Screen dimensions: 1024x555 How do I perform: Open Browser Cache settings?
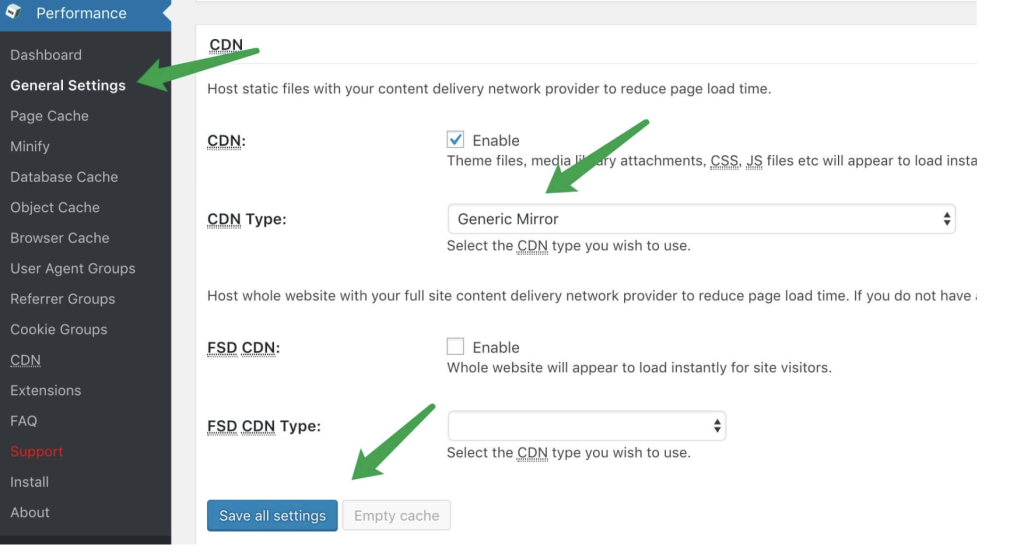[x=59, y=238]
